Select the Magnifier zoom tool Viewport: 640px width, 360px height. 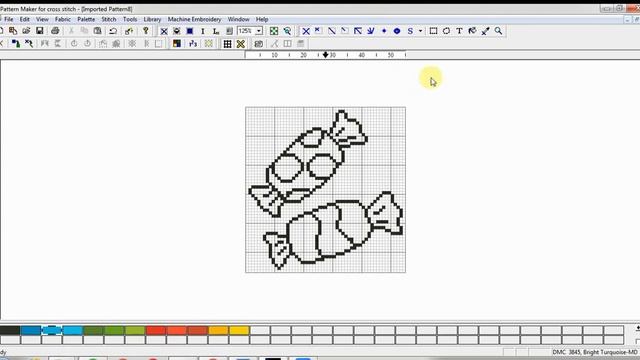(498, 31)
